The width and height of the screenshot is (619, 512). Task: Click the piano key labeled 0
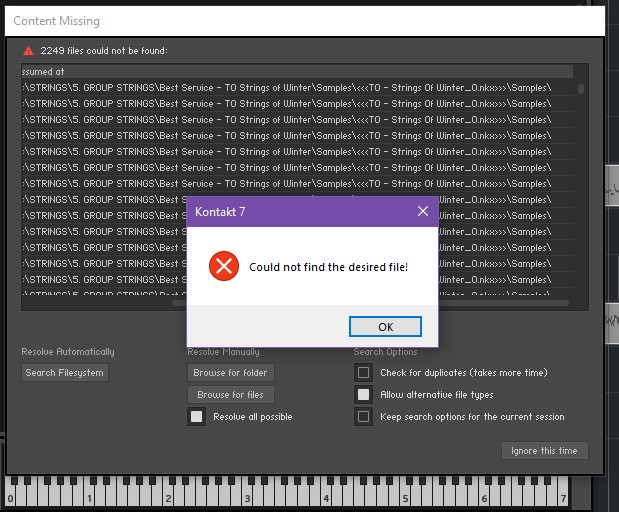[10, 496]
